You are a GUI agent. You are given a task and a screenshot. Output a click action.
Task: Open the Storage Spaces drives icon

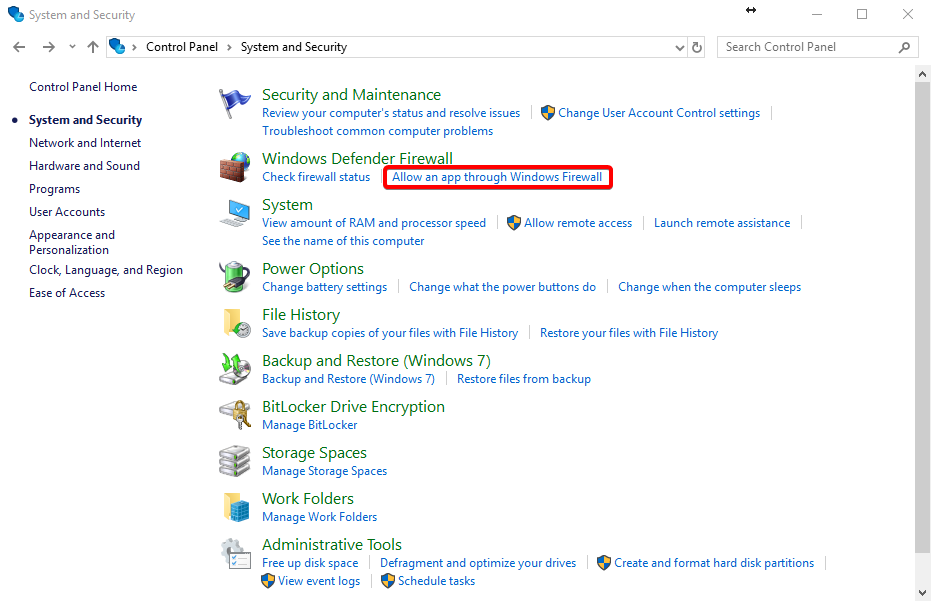click(235, 461)
